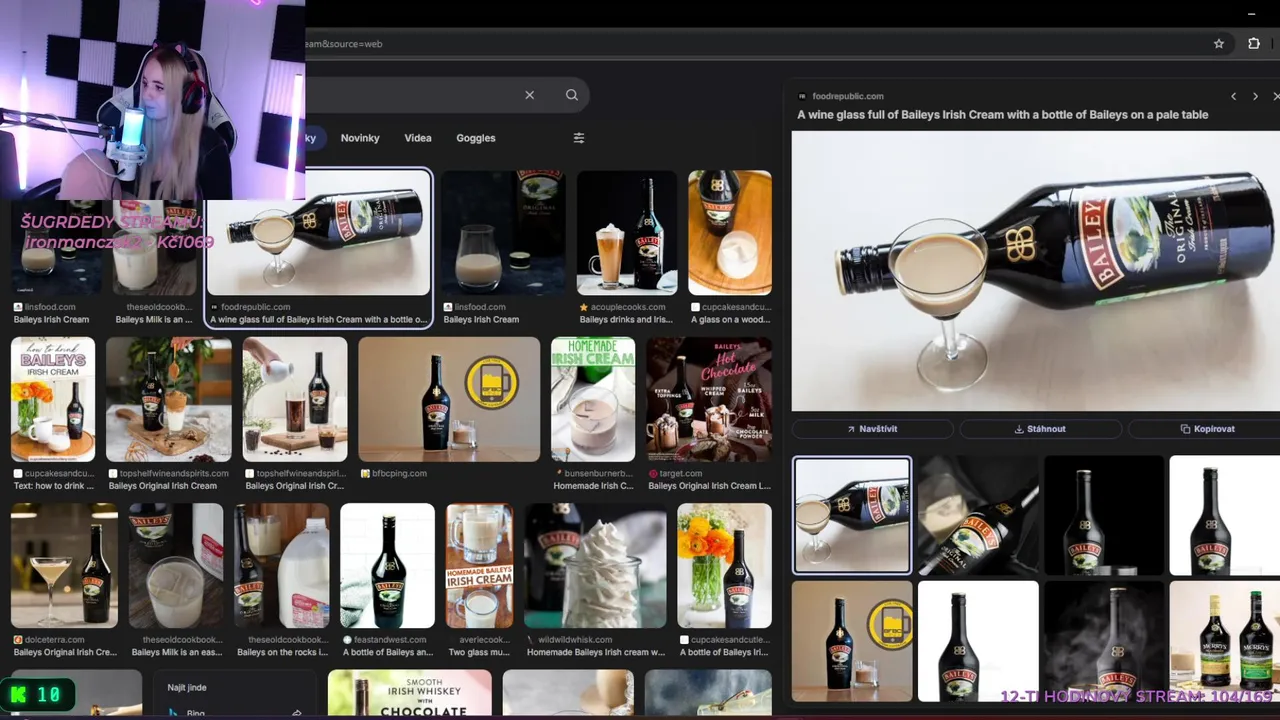The image size is (1280, 720).
Task: Open the target.com Baileys Hot Chocolate thumbnail
Action: click(x=709, y=399)
